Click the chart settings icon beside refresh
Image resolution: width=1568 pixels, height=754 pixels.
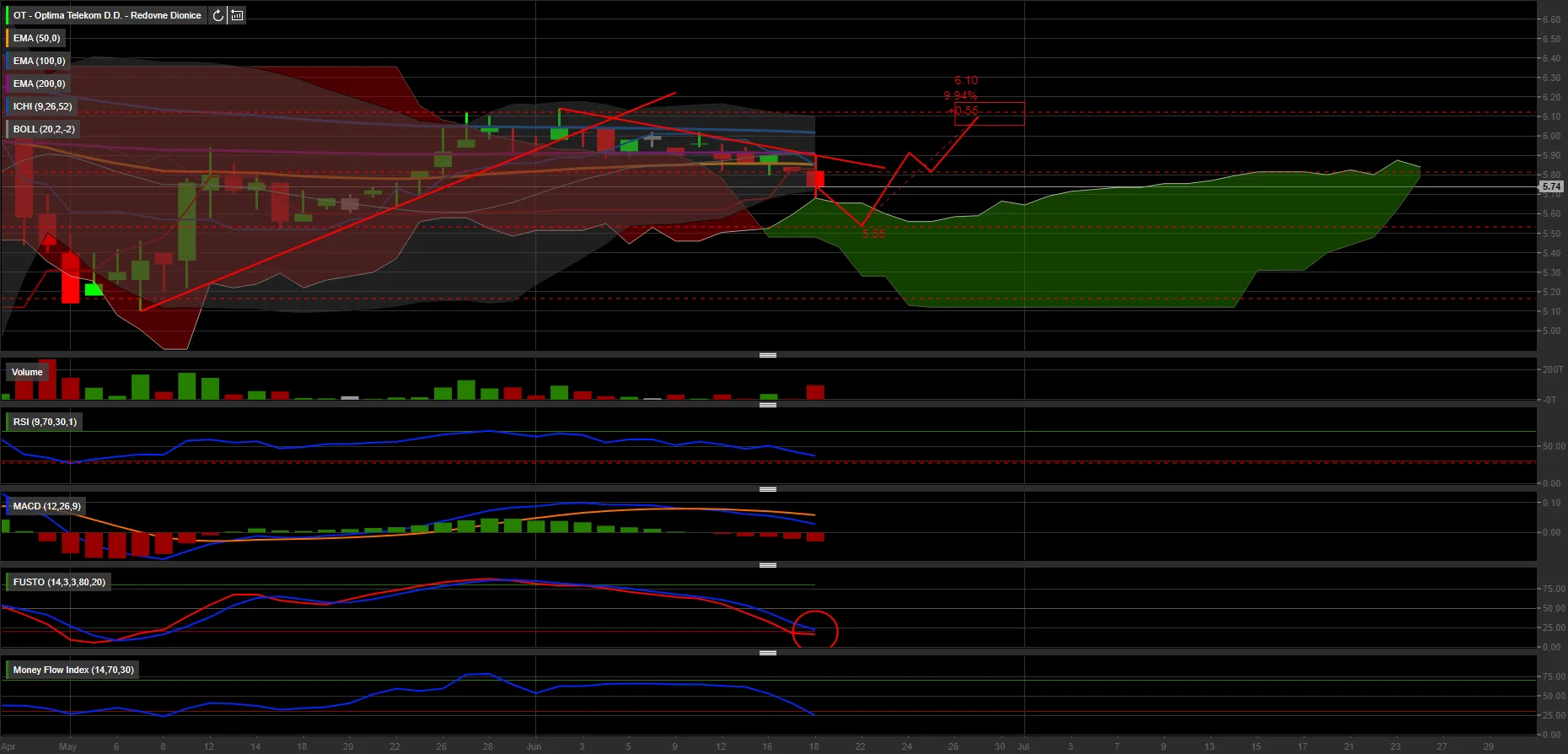237,15
